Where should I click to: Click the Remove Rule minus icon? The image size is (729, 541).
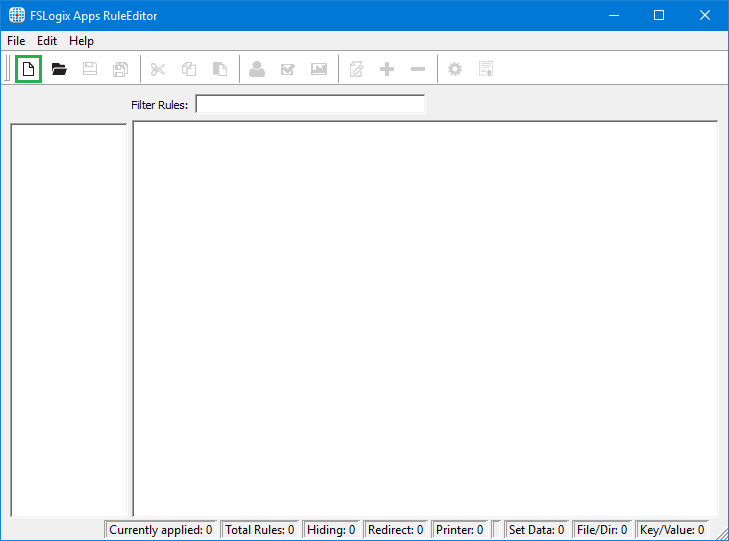418,69
